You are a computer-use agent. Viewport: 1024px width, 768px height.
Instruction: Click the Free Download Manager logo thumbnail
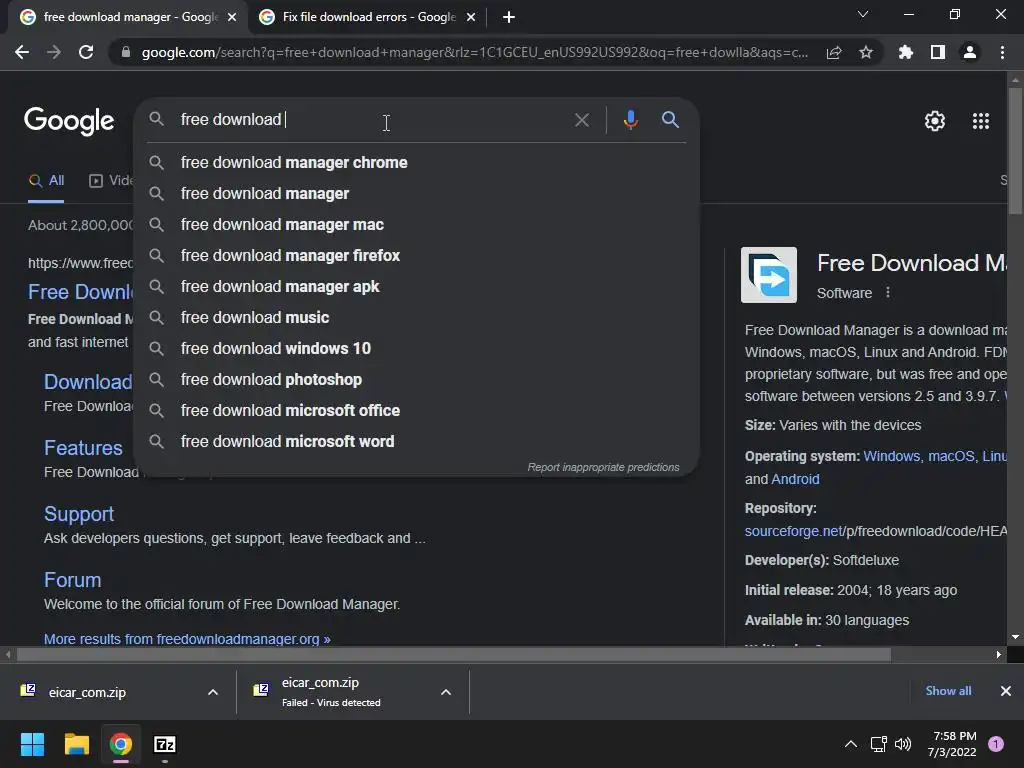(x=769, y=275)
